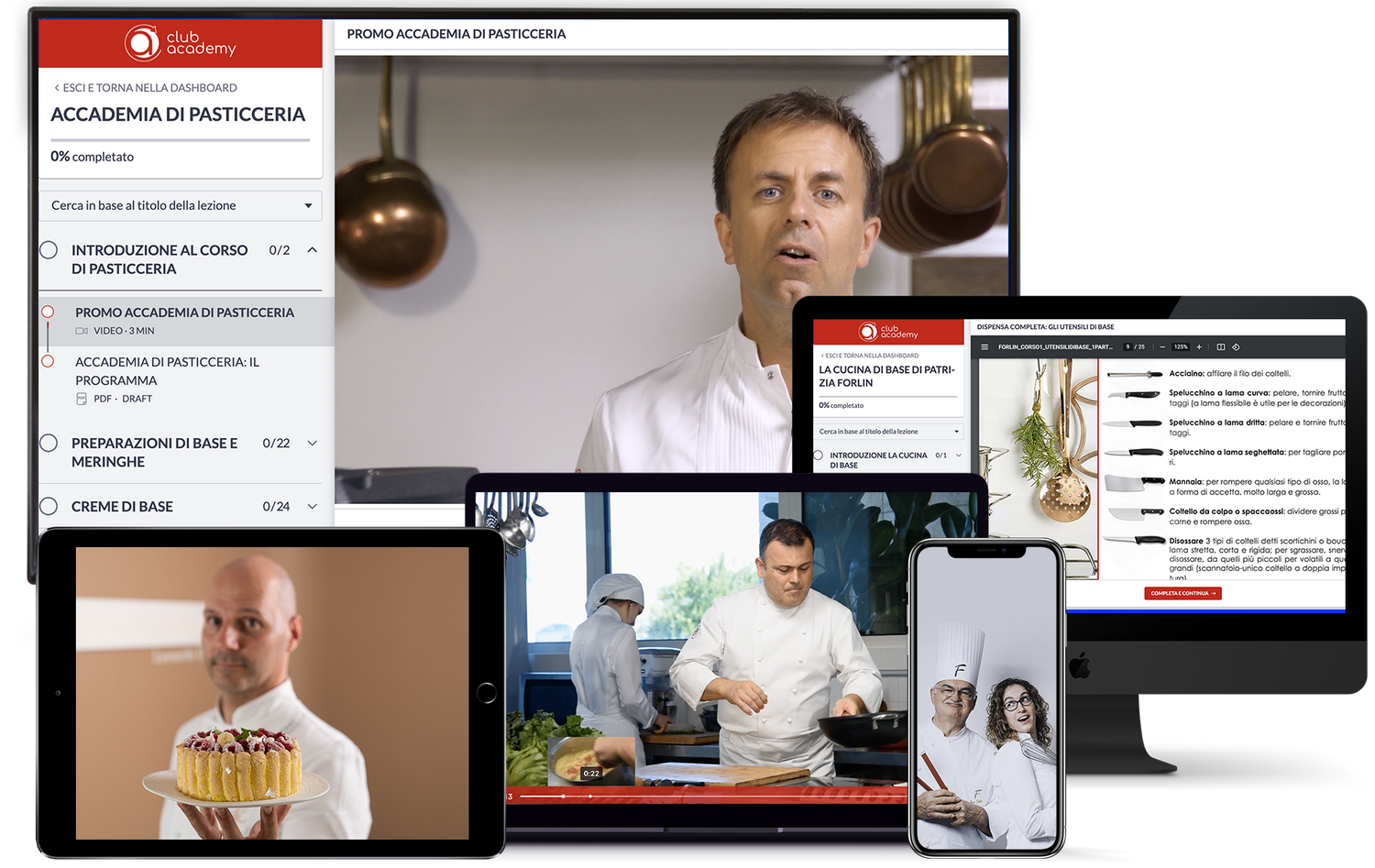Expand the Preparazioni di Base e Meringhe chevron
Image resolution: width=1375 pixels, height=868 pixels.
click(x=312, y=444)
